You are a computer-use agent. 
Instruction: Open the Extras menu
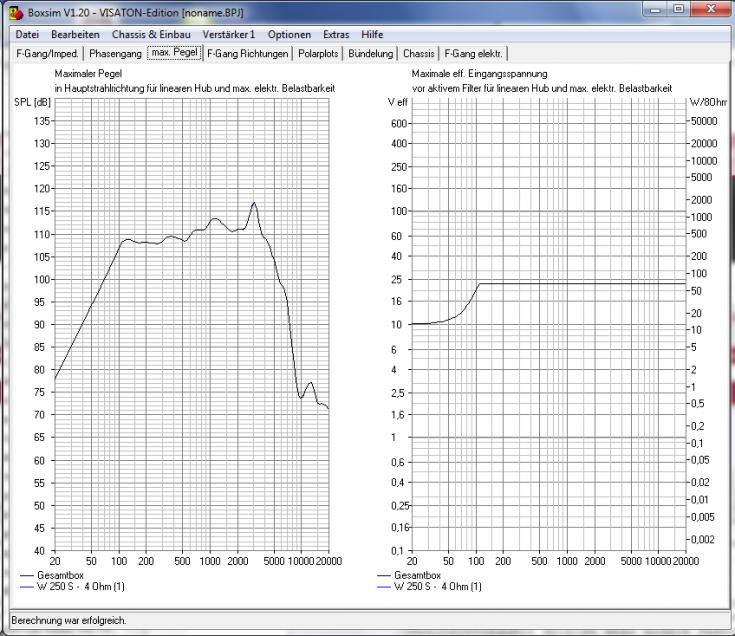(x=336, y=35)
